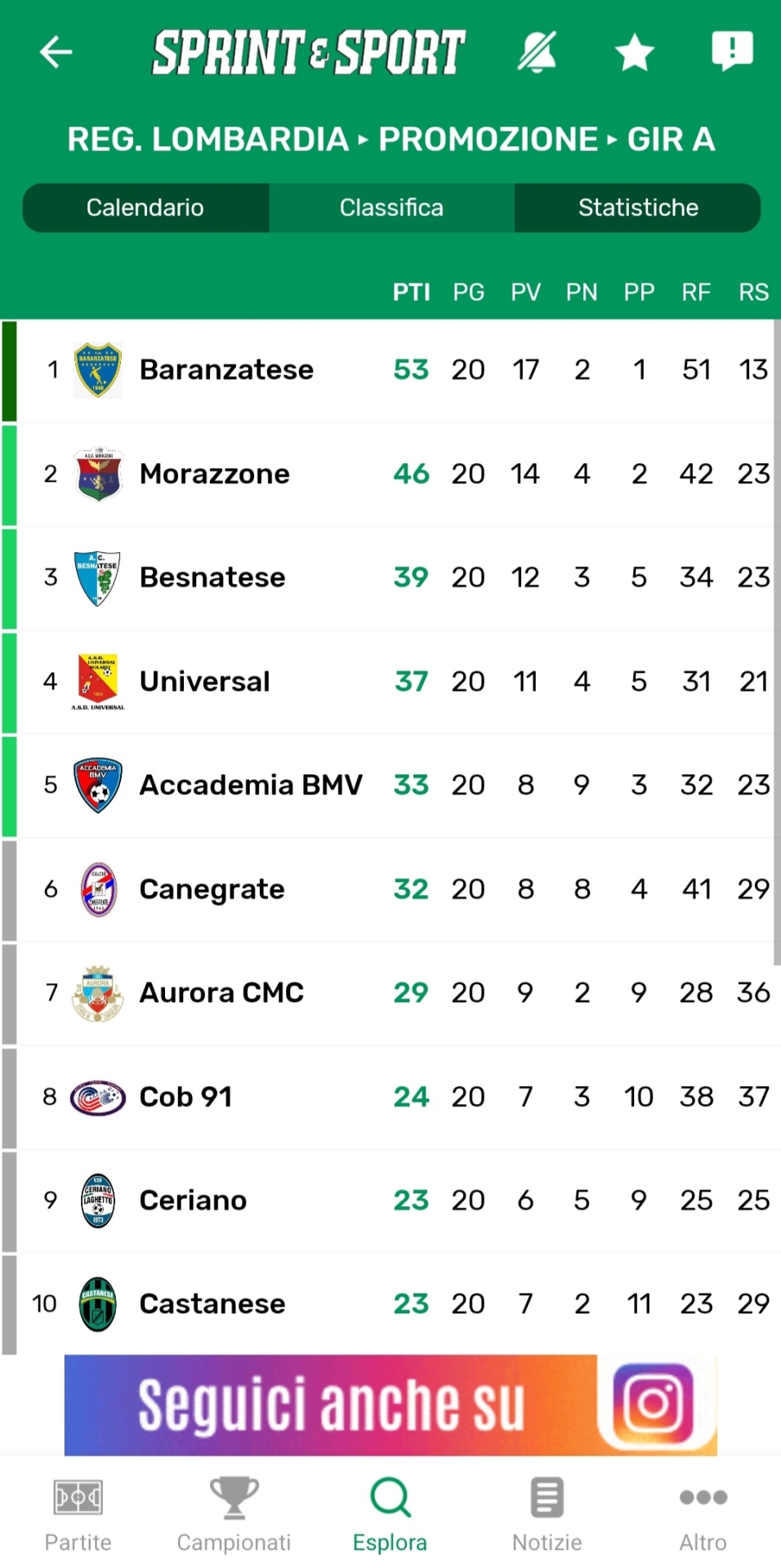Toggle the muted notification bell
Viewport: 781px width, 1568px height.
(537, 52)
